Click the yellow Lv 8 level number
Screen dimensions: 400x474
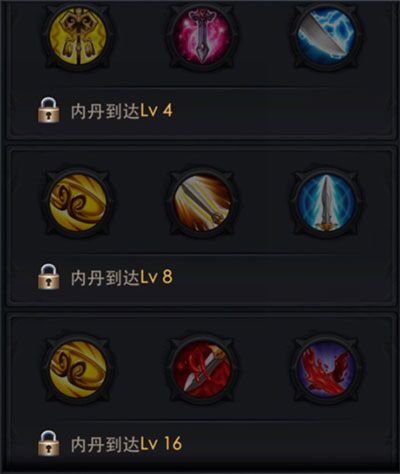pos(156,278)
